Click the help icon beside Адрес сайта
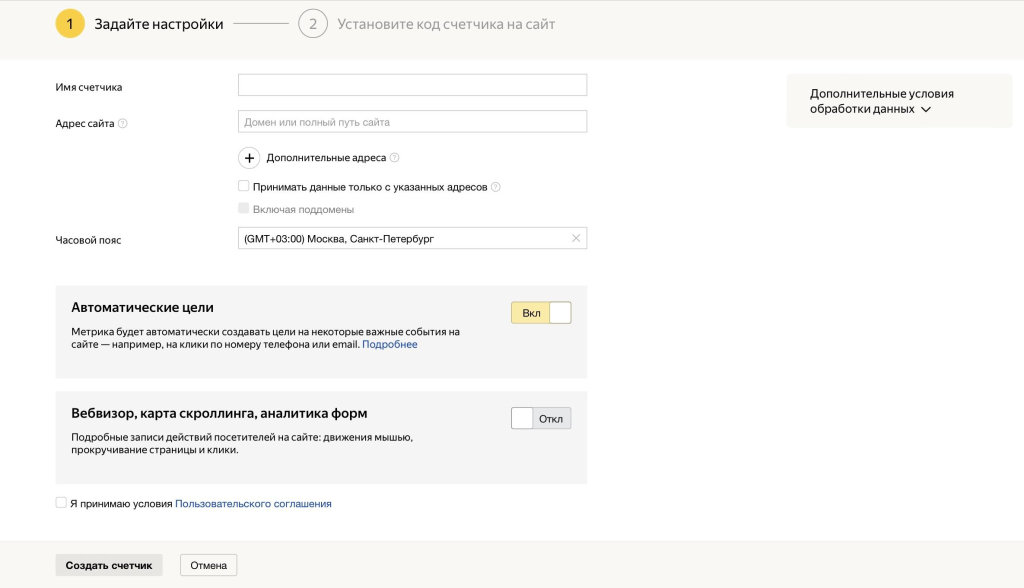The image size is (1024, 588). [123, 124]
